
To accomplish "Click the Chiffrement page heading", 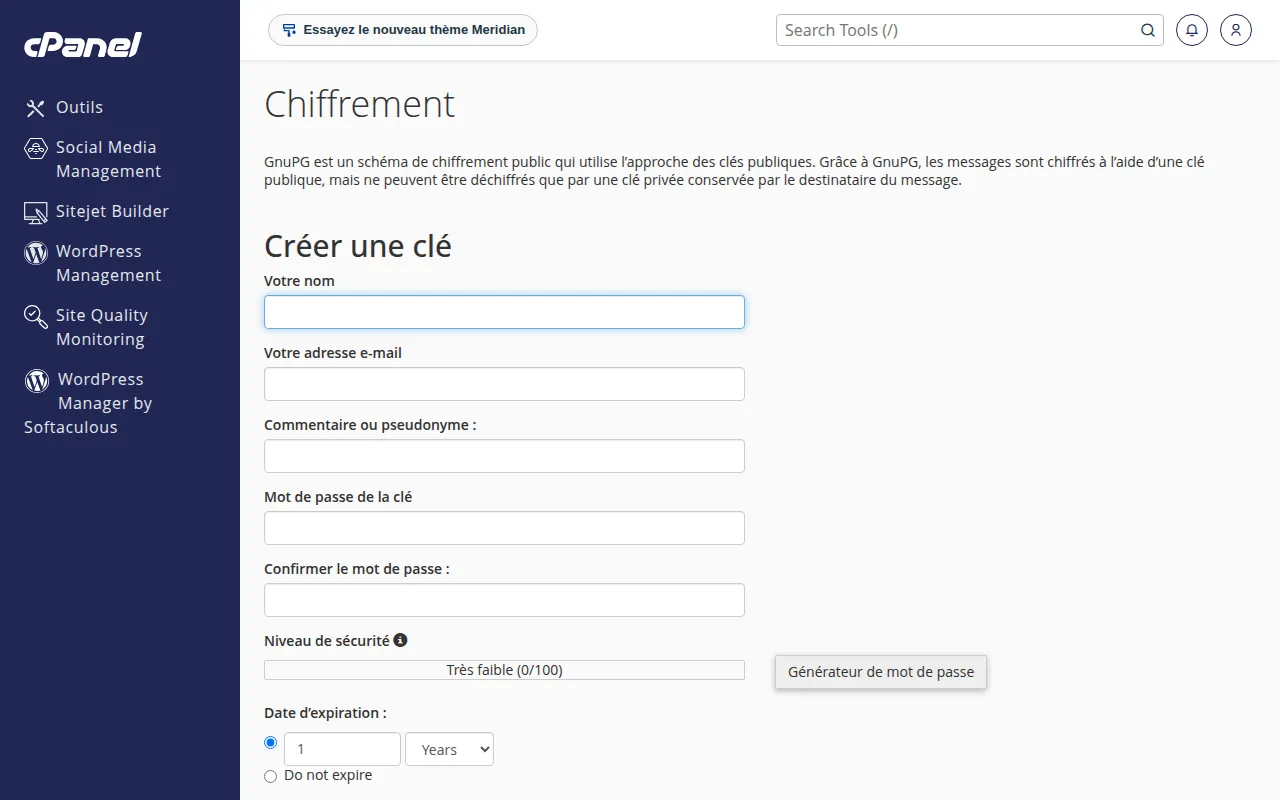I will pyautogui.click(x=359, y=104).
